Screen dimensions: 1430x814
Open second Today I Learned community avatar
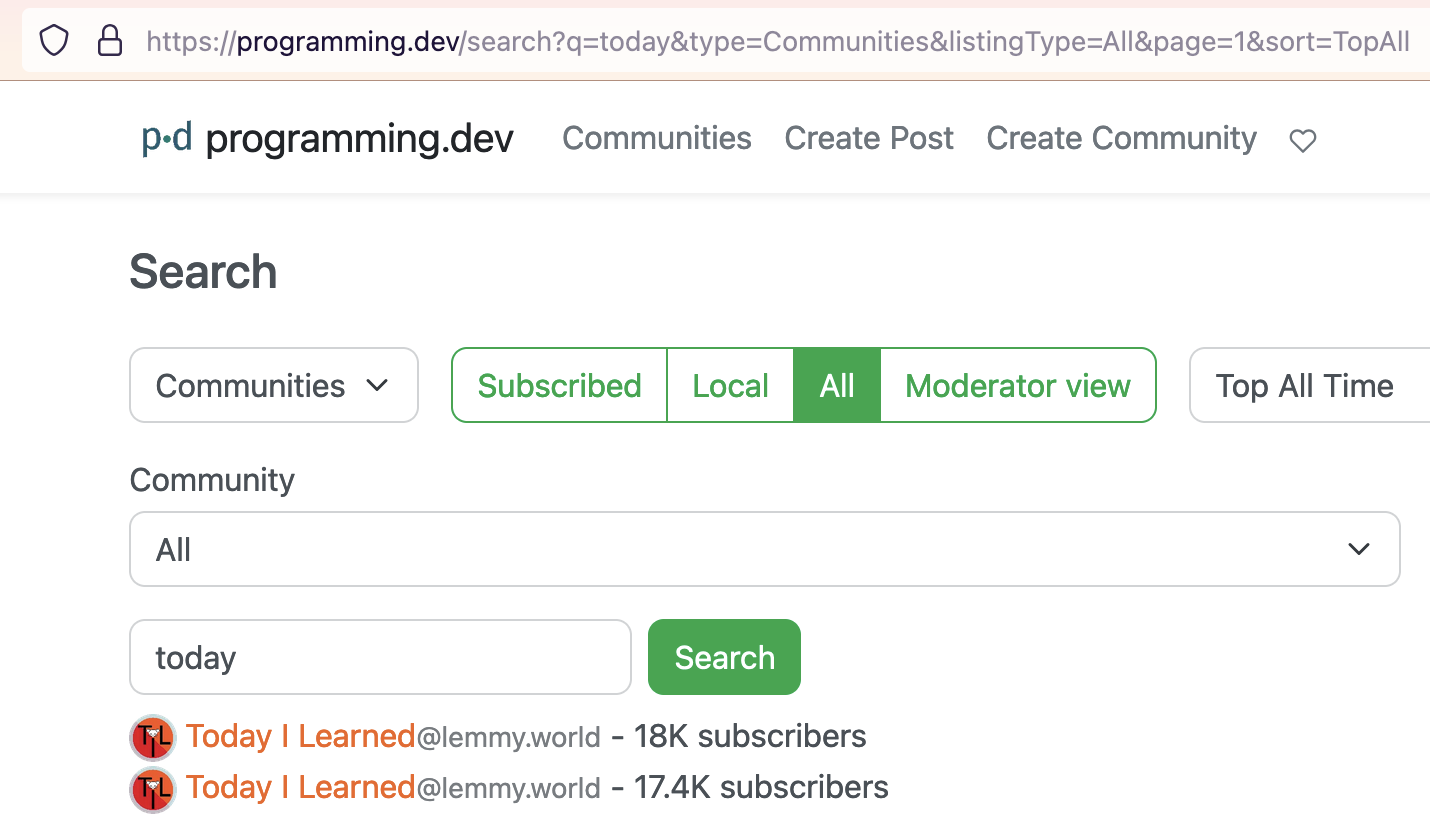pos(153,789)
